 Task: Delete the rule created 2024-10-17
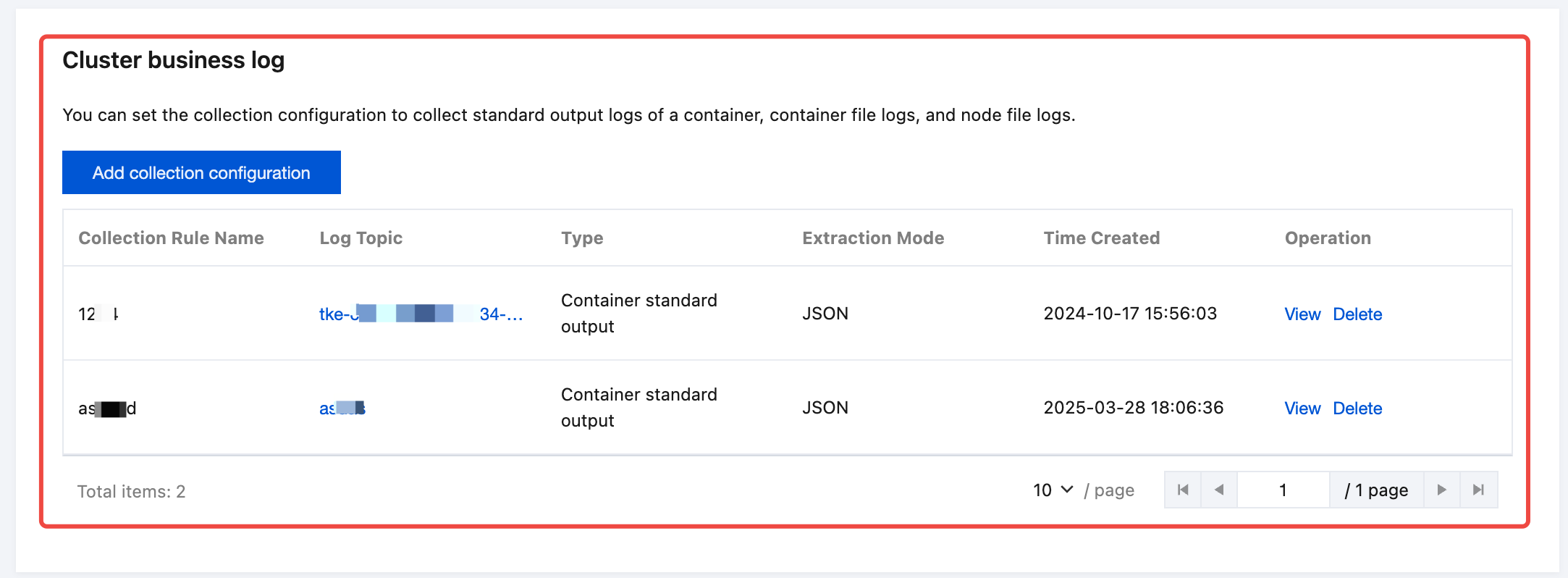point(1357,314)
